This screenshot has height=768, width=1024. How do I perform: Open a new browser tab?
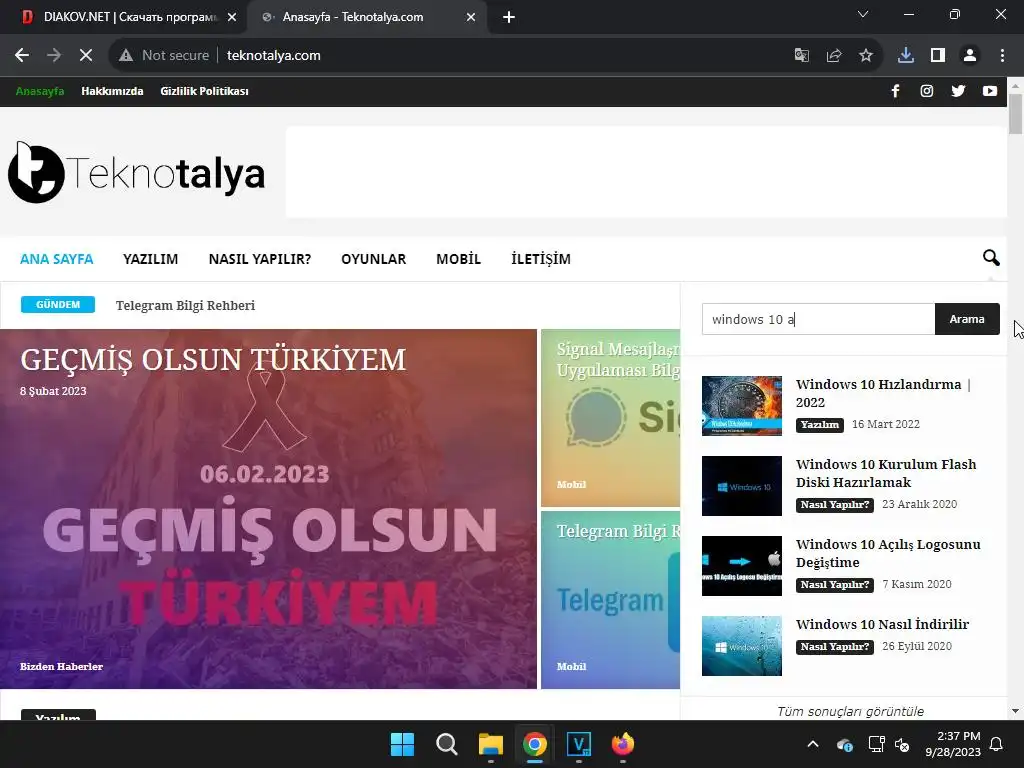point(509,17)
